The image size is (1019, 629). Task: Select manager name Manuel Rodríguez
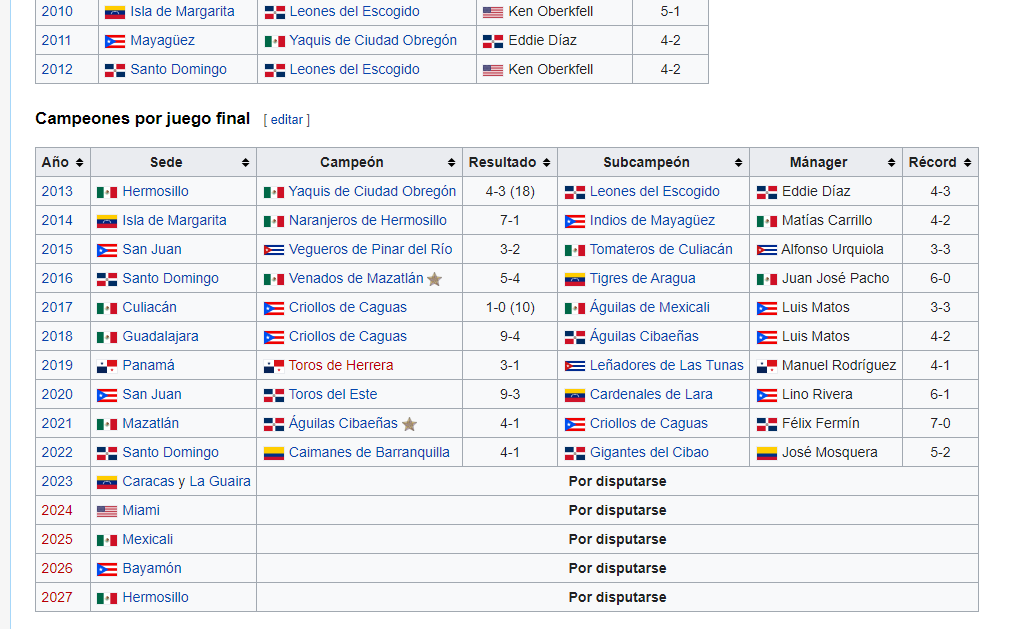click(x=839, y=366)
